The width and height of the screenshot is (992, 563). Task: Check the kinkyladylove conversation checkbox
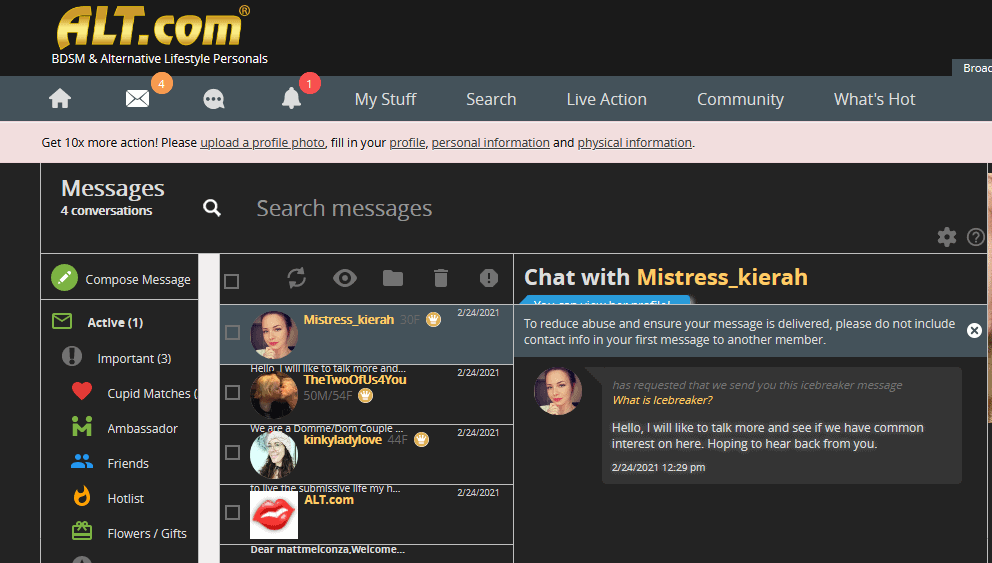tap(232, 453)
